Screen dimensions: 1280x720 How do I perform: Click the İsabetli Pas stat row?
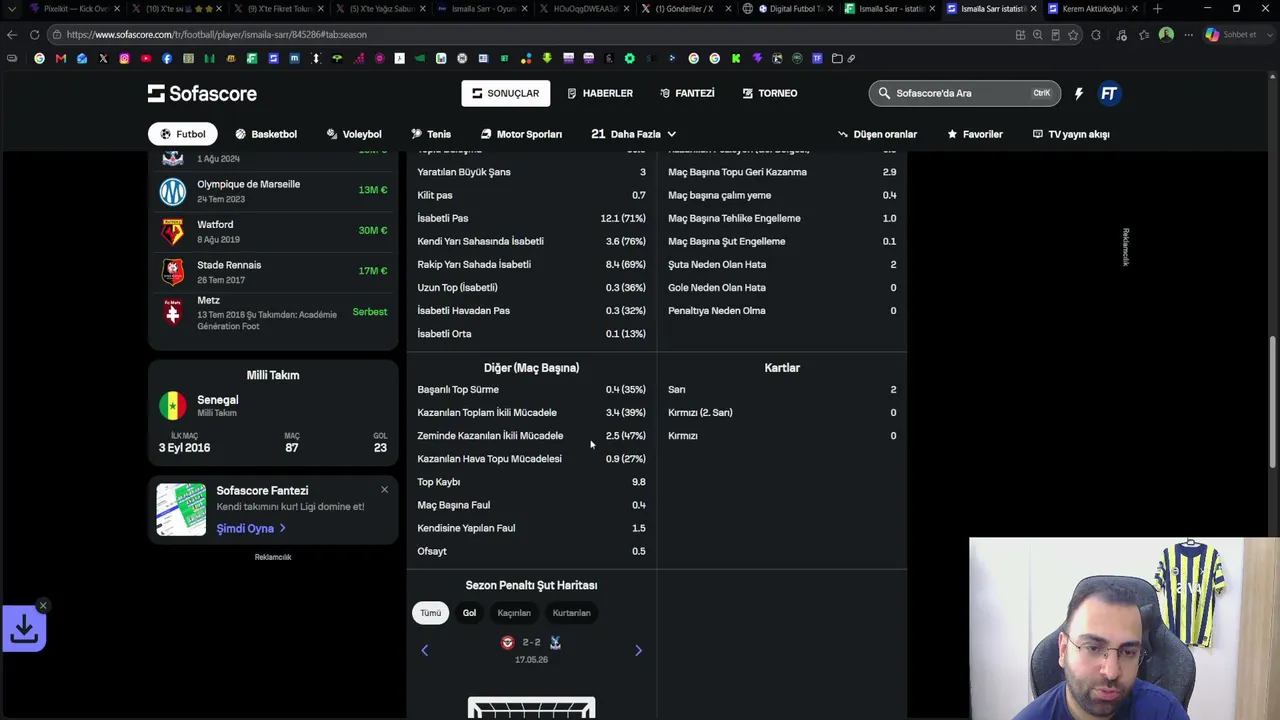531,218
